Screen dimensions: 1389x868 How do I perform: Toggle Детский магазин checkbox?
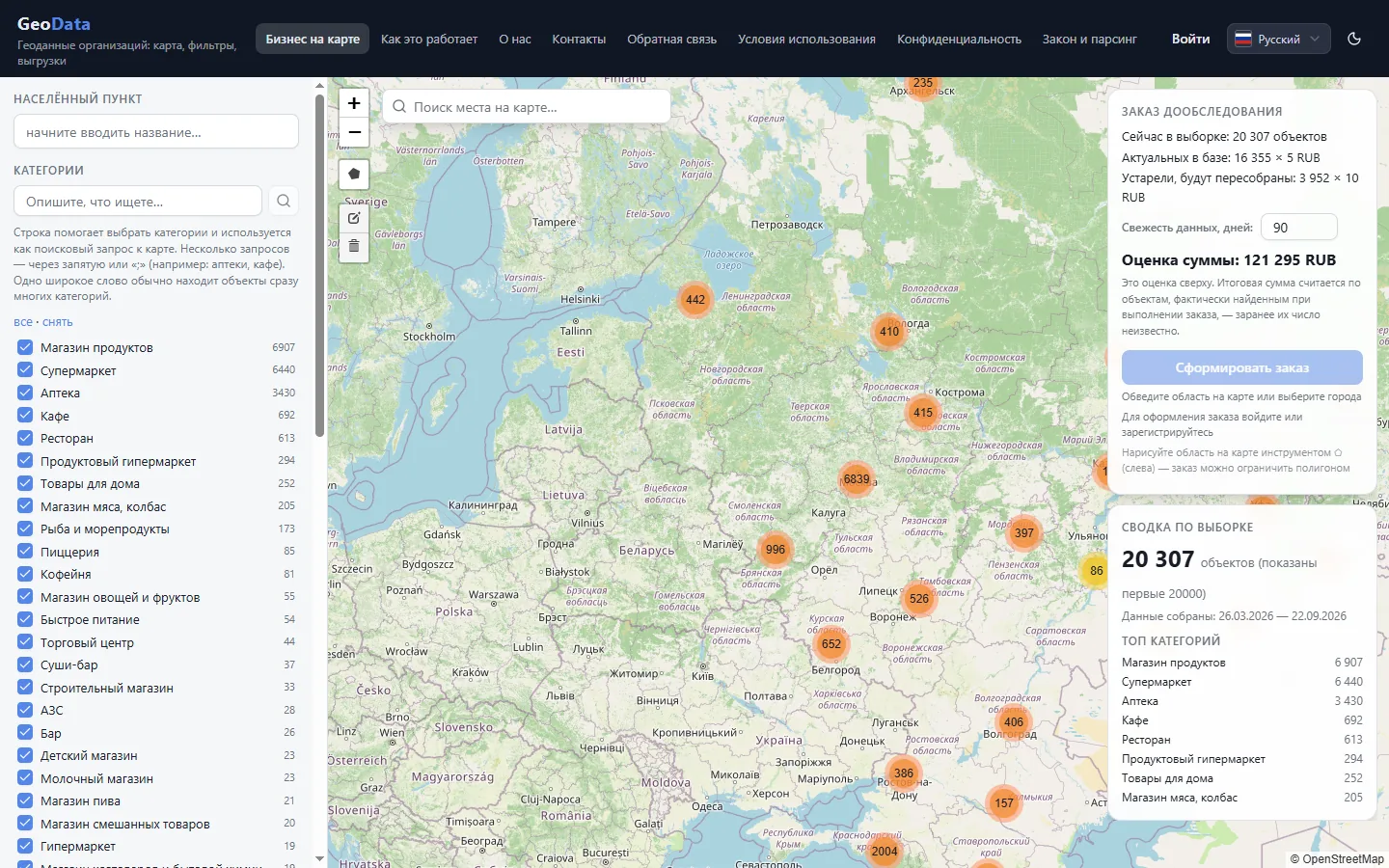(25, 755)
